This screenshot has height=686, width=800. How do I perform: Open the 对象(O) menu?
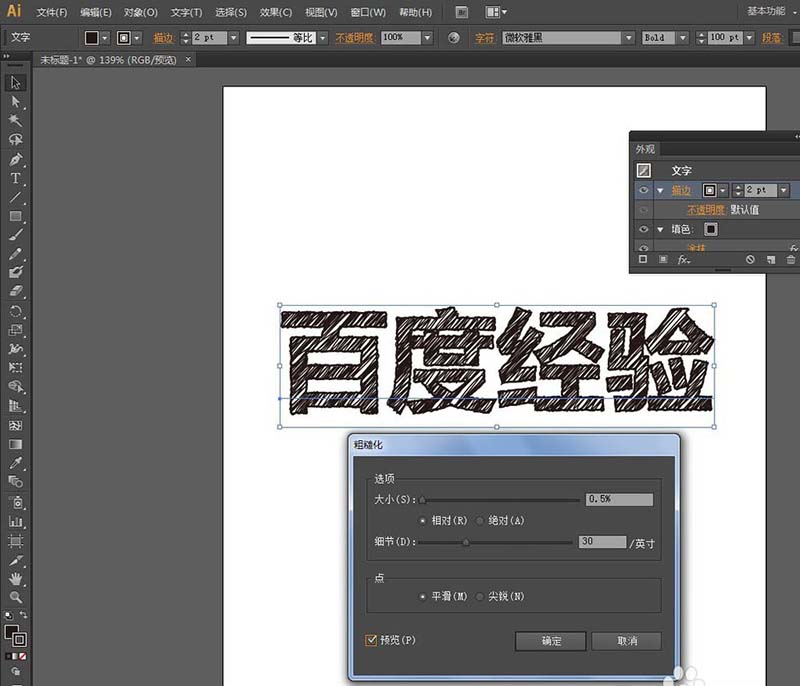pyautogui.click(x=140, y=12)
